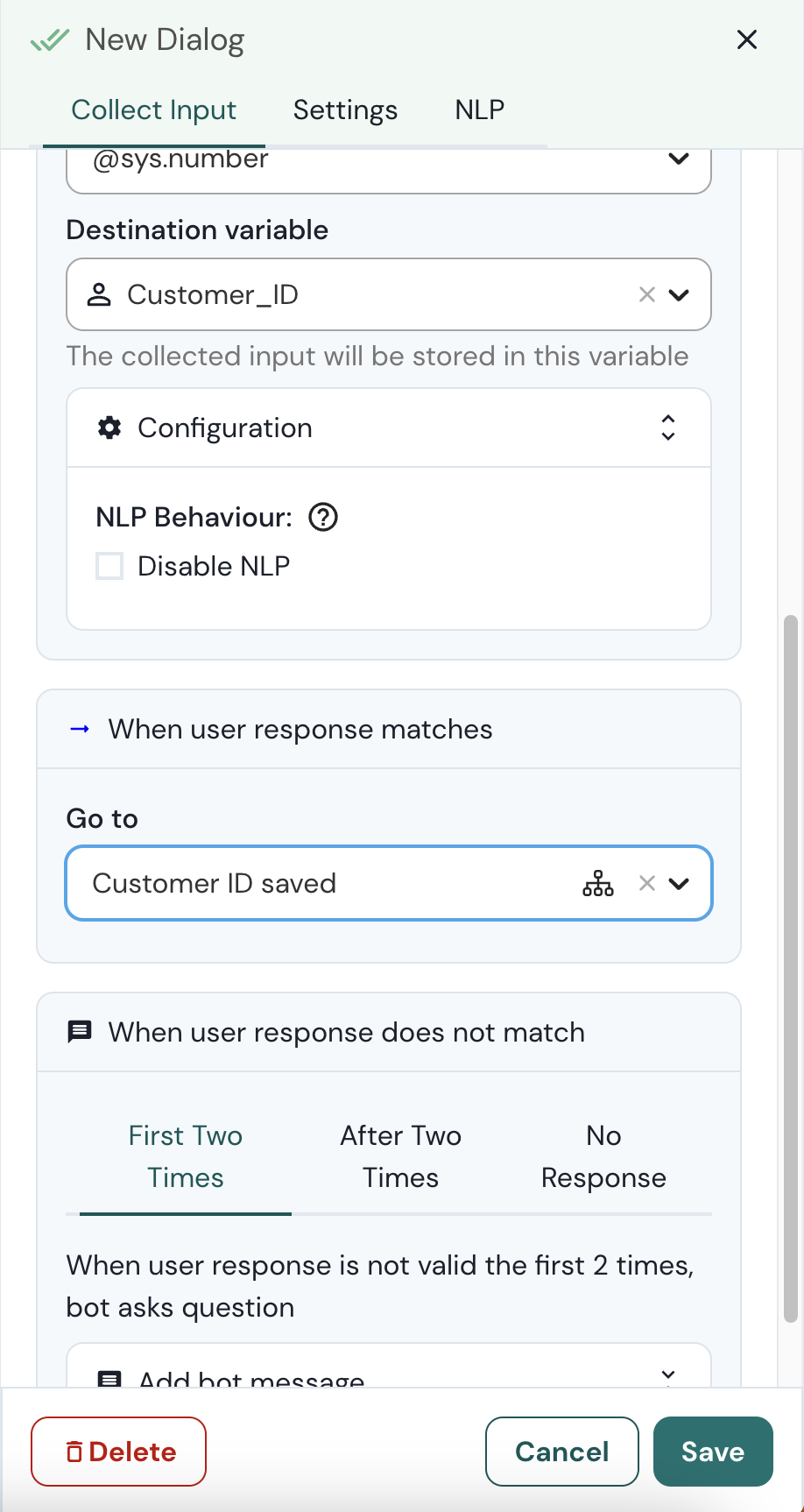The height and width of the screenshot is (1512, 804).
Task: Click the message icon by response does not match
Action: click(80, 1032)
